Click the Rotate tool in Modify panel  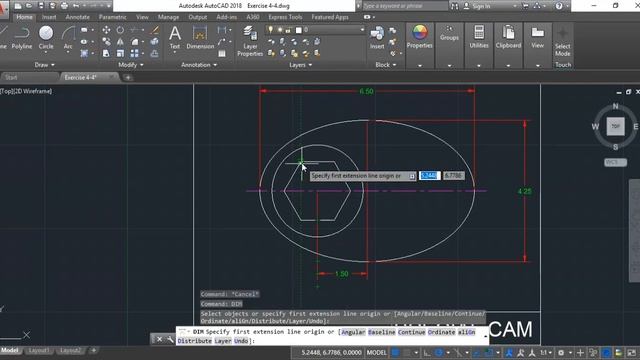pyautogui.click(x=120, y=30)
